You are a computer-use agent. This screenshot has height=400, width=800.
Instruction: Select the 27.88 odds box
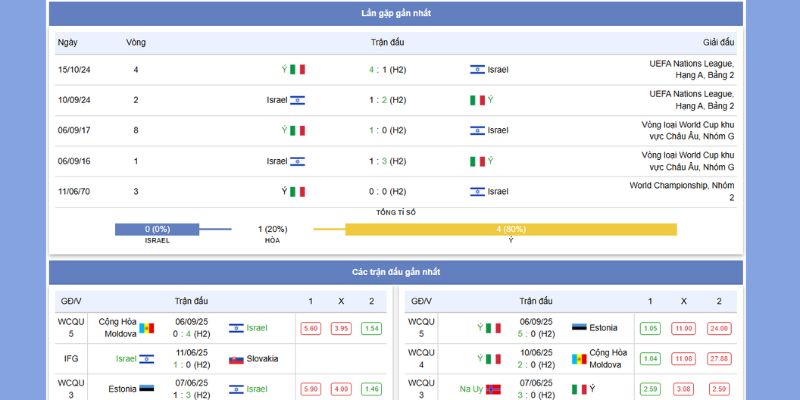[718, 359]
